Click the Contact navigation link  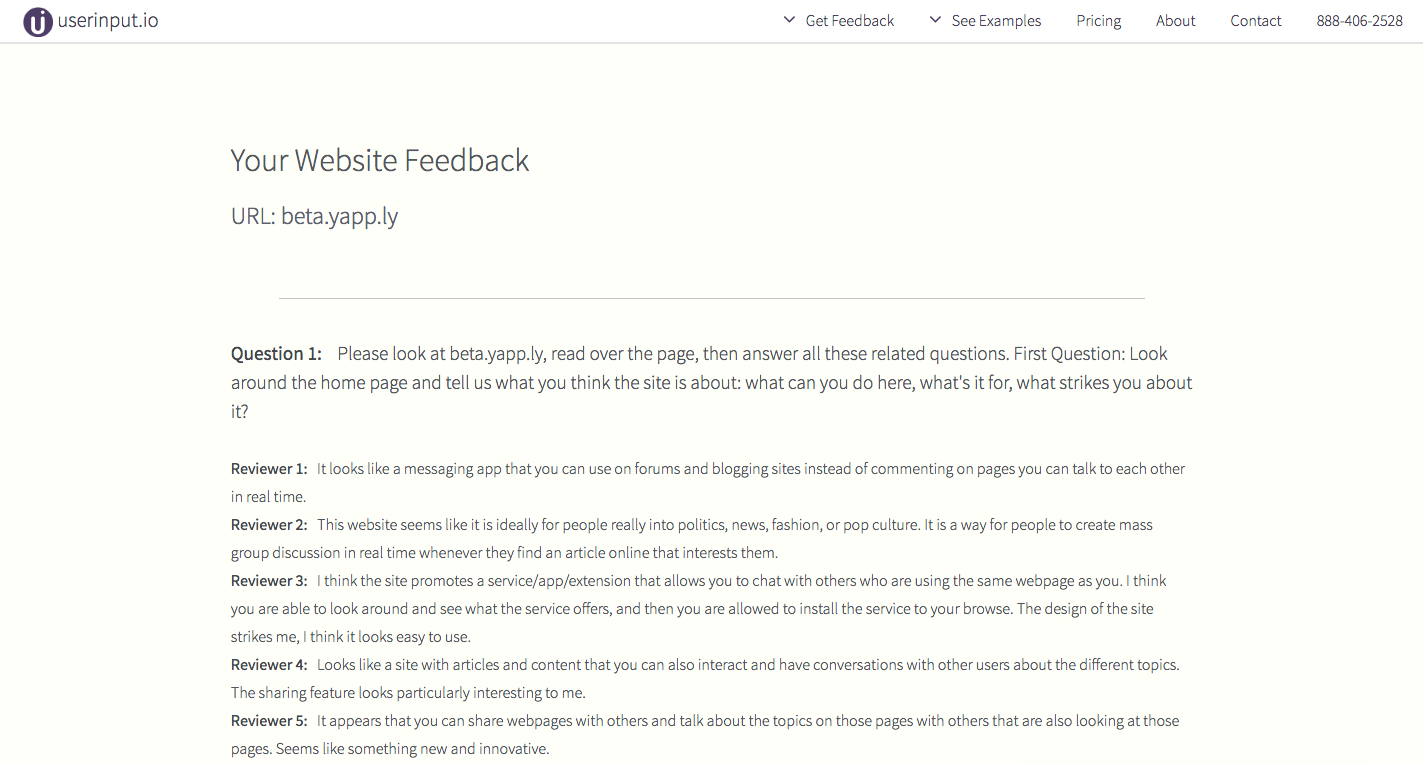click(x=1255, y=20)
